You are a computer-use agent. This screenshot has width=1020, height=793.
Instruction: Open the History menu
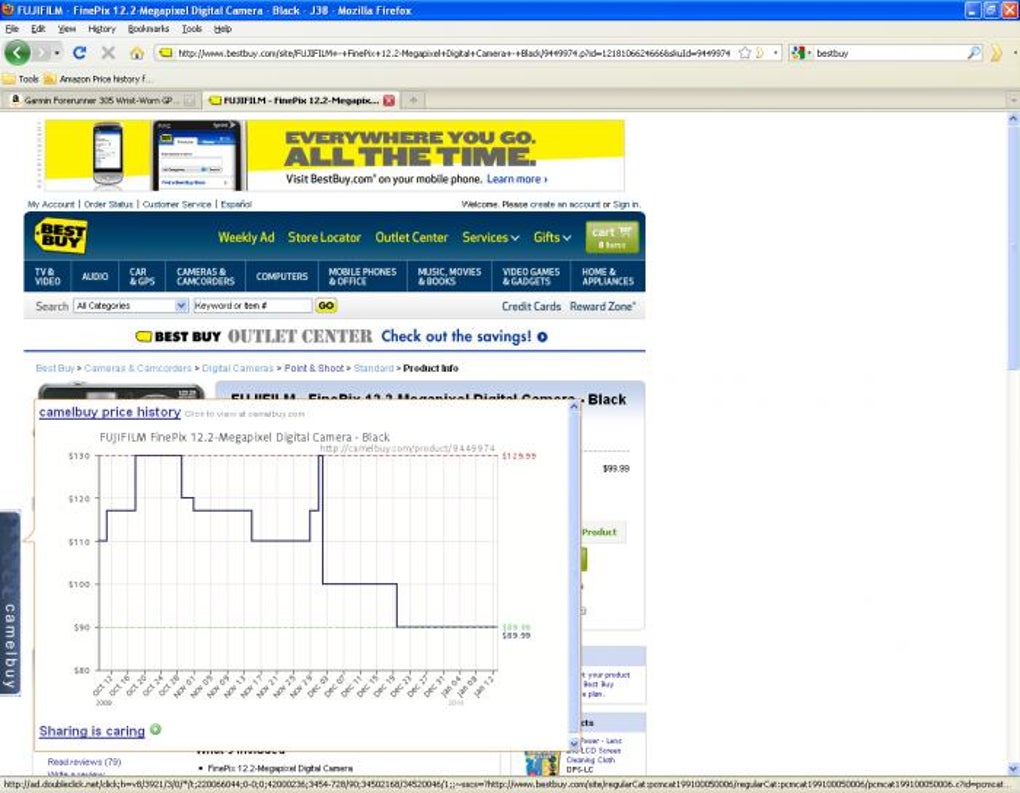[x=101, y=29]
